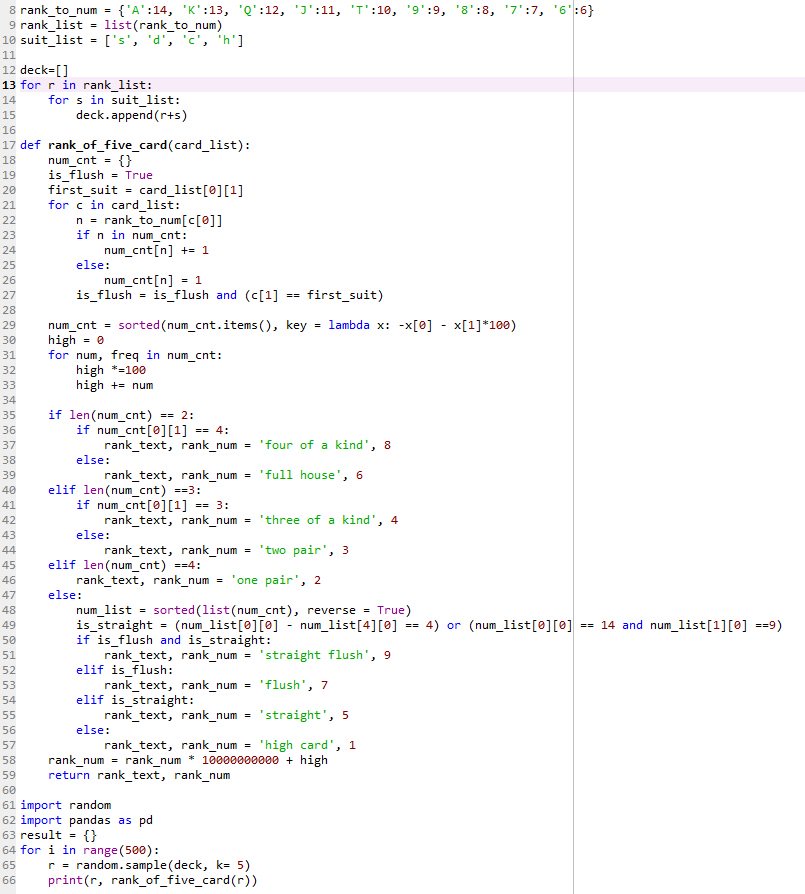Screen dimensions: 805x894
Task: Click 'num_cnt = {}' line
Action: (90, 160)
